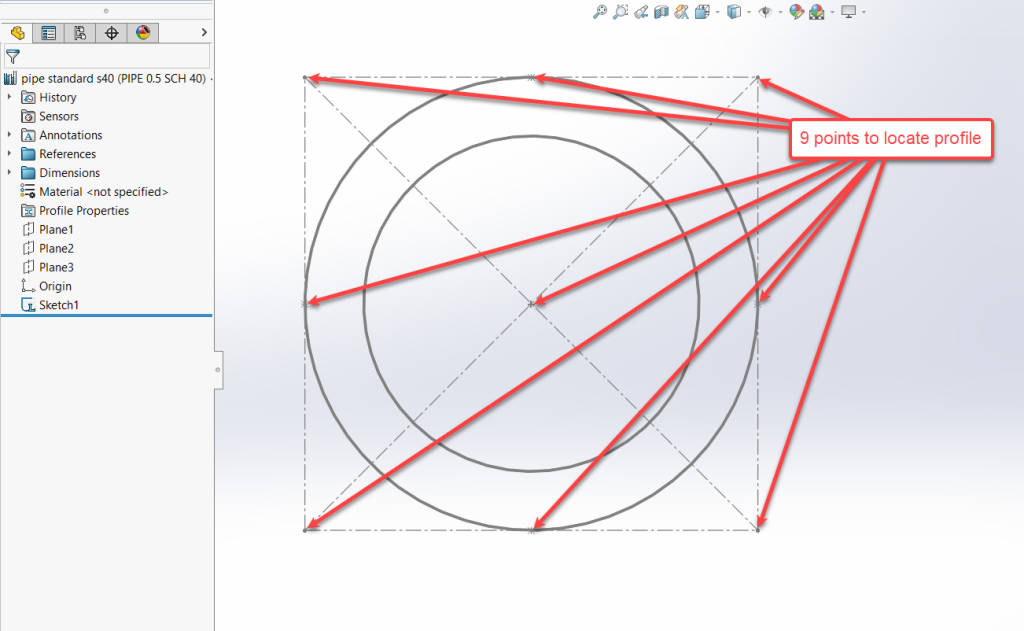1024x631 pixels.
Task: Switch to the ConfigurationManager tab
Action: pyautogui.click(x=80, y=32)
